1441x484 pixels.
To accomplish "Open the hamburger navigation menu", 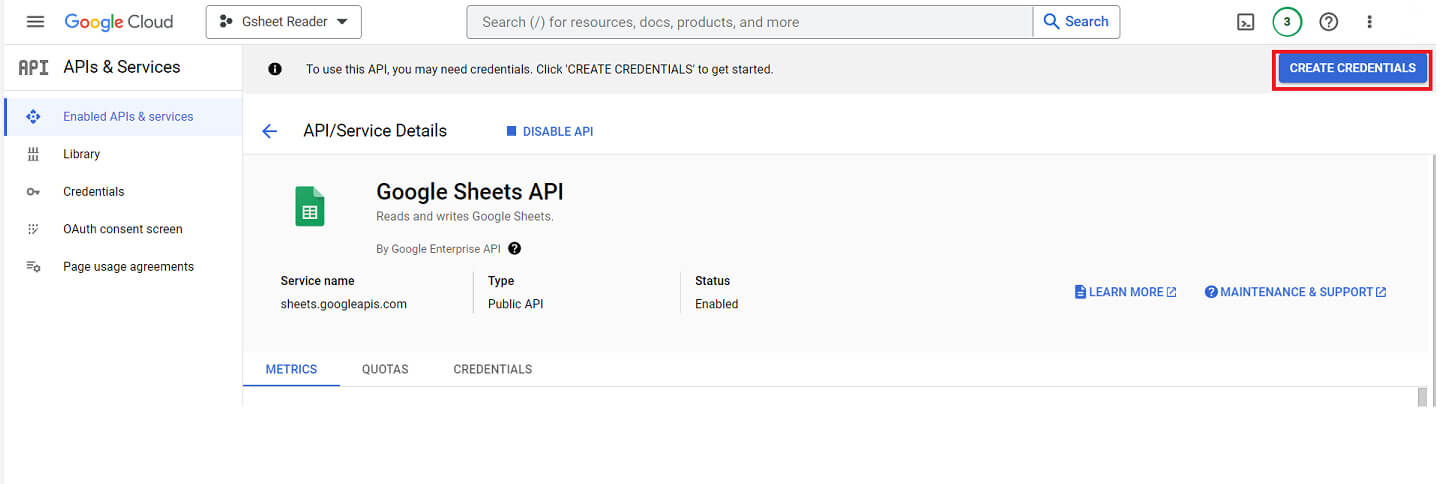I will [x=36, y=22].
